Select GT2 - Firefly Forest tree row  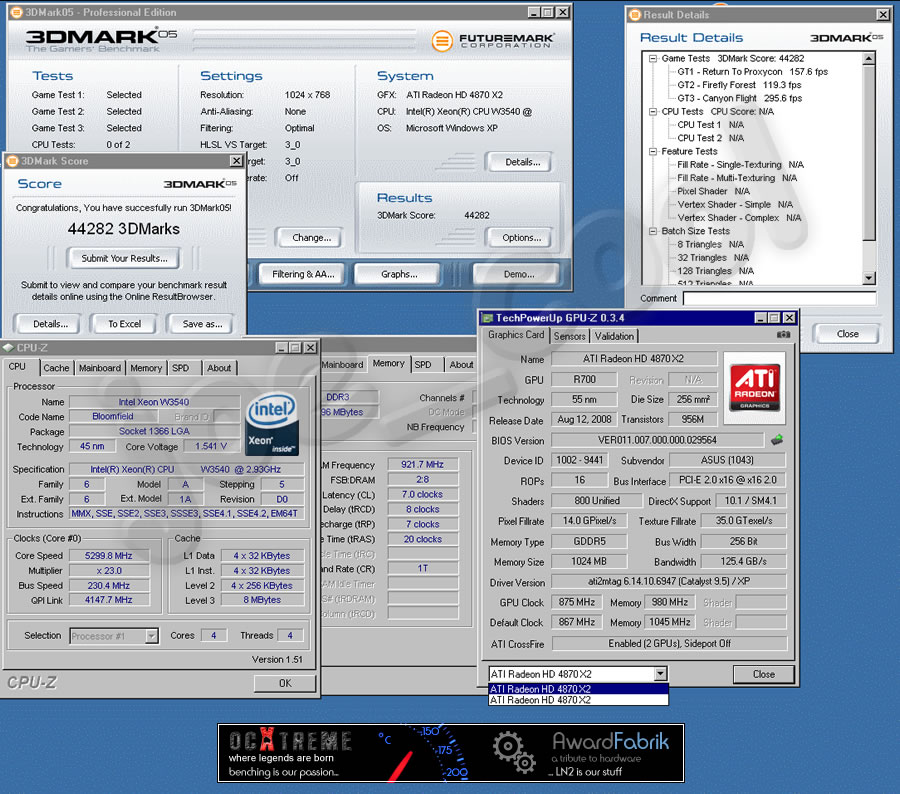[739, 85]
